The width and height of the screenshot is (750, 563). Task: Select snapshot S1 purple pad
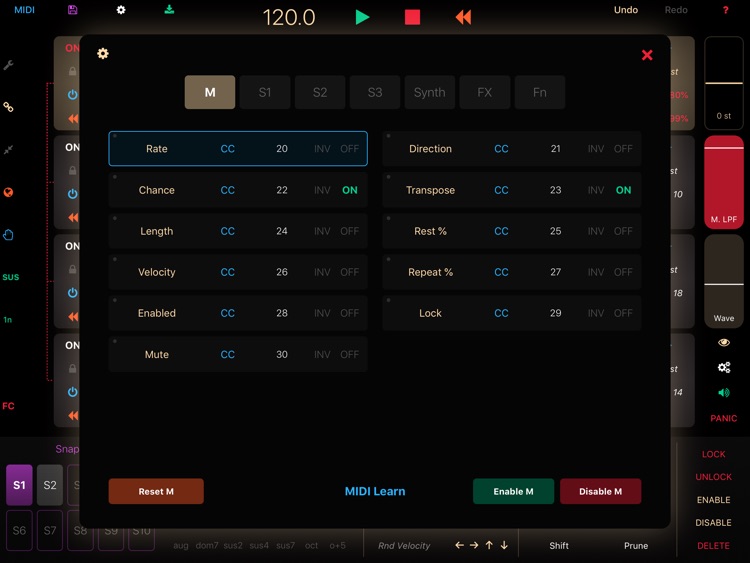coord(19,485)
